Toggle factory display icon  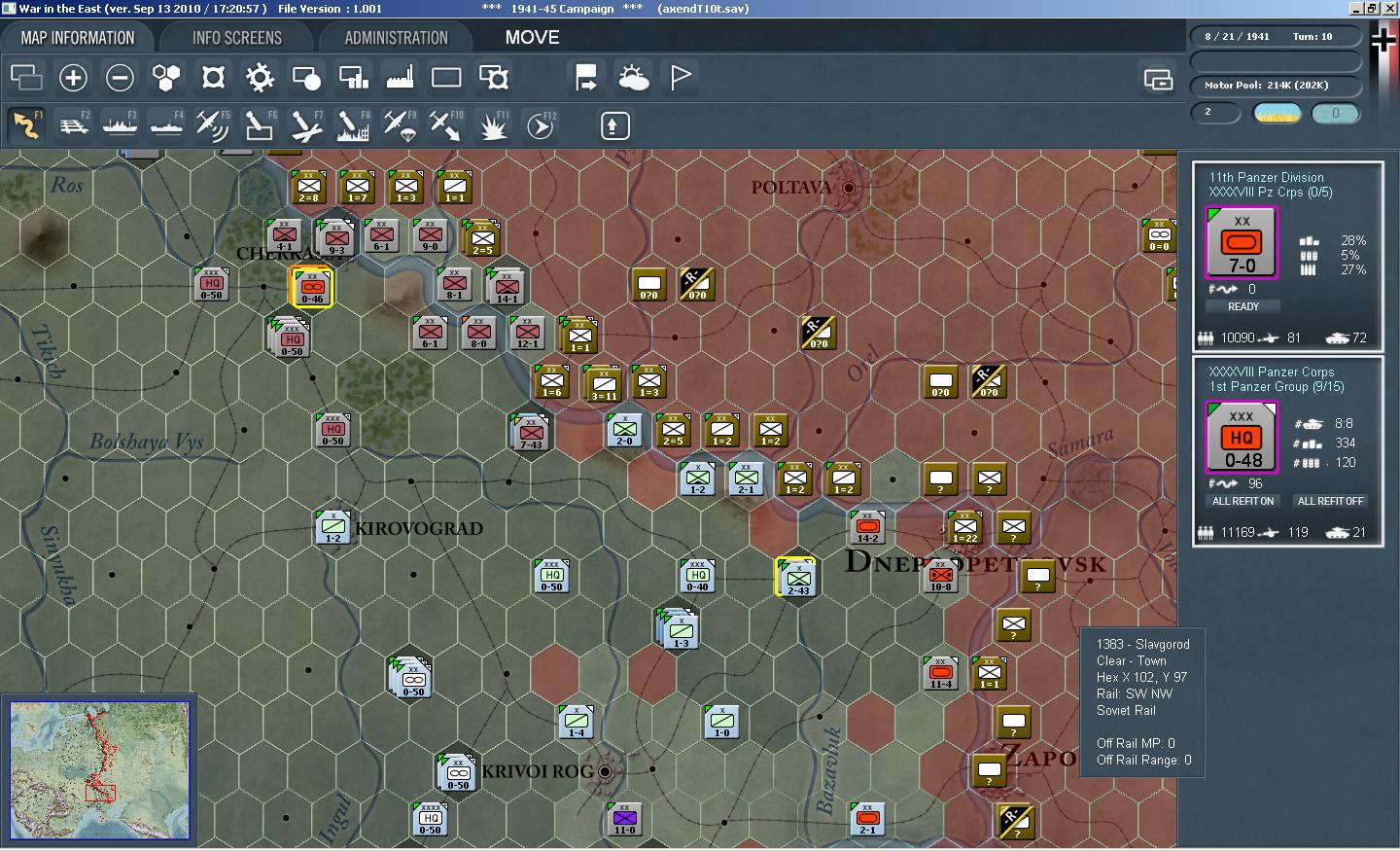point(400,77)
